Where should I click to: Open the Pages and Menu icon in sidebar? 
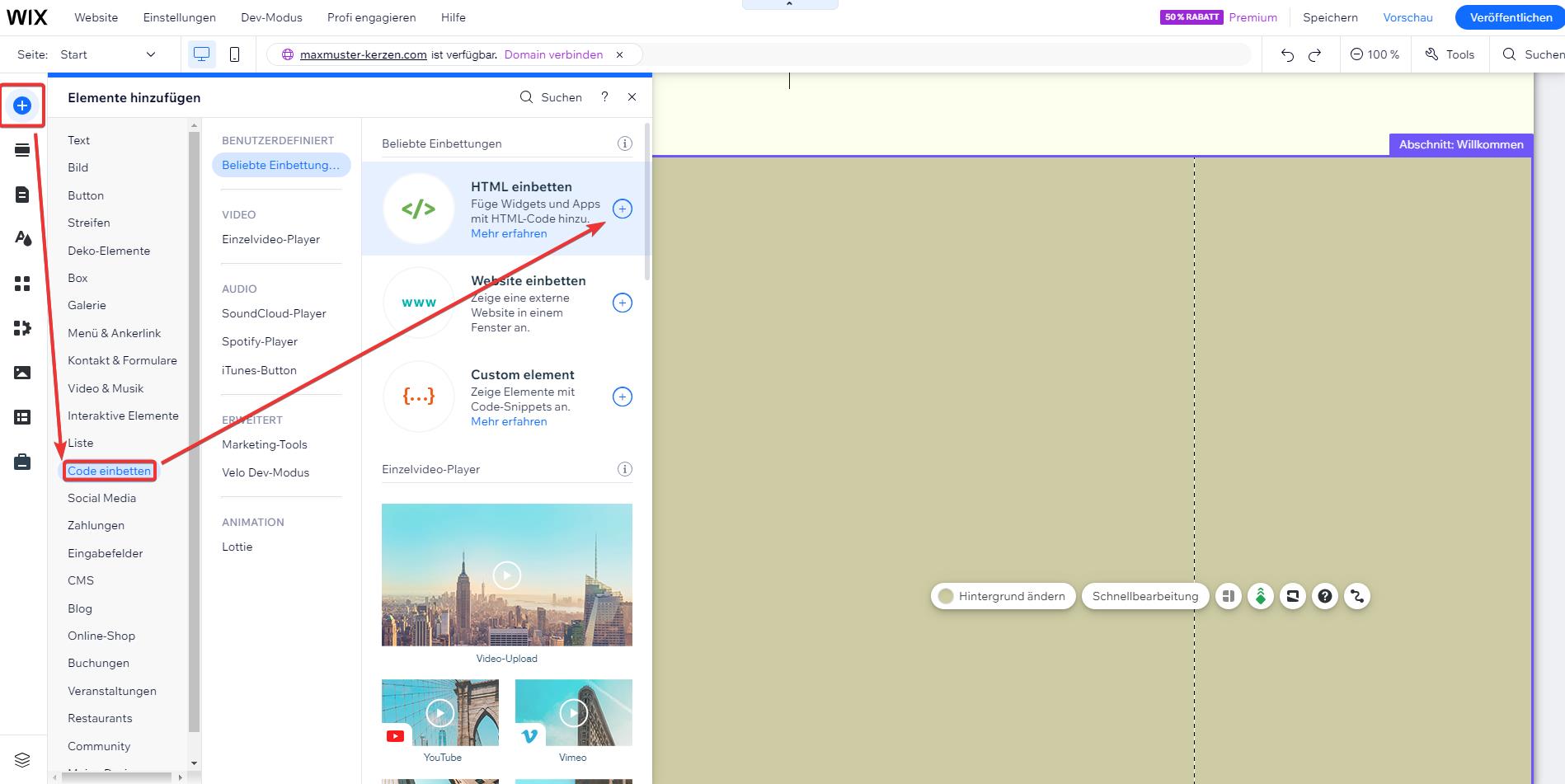pyautogui.click(x=22, y=195)
